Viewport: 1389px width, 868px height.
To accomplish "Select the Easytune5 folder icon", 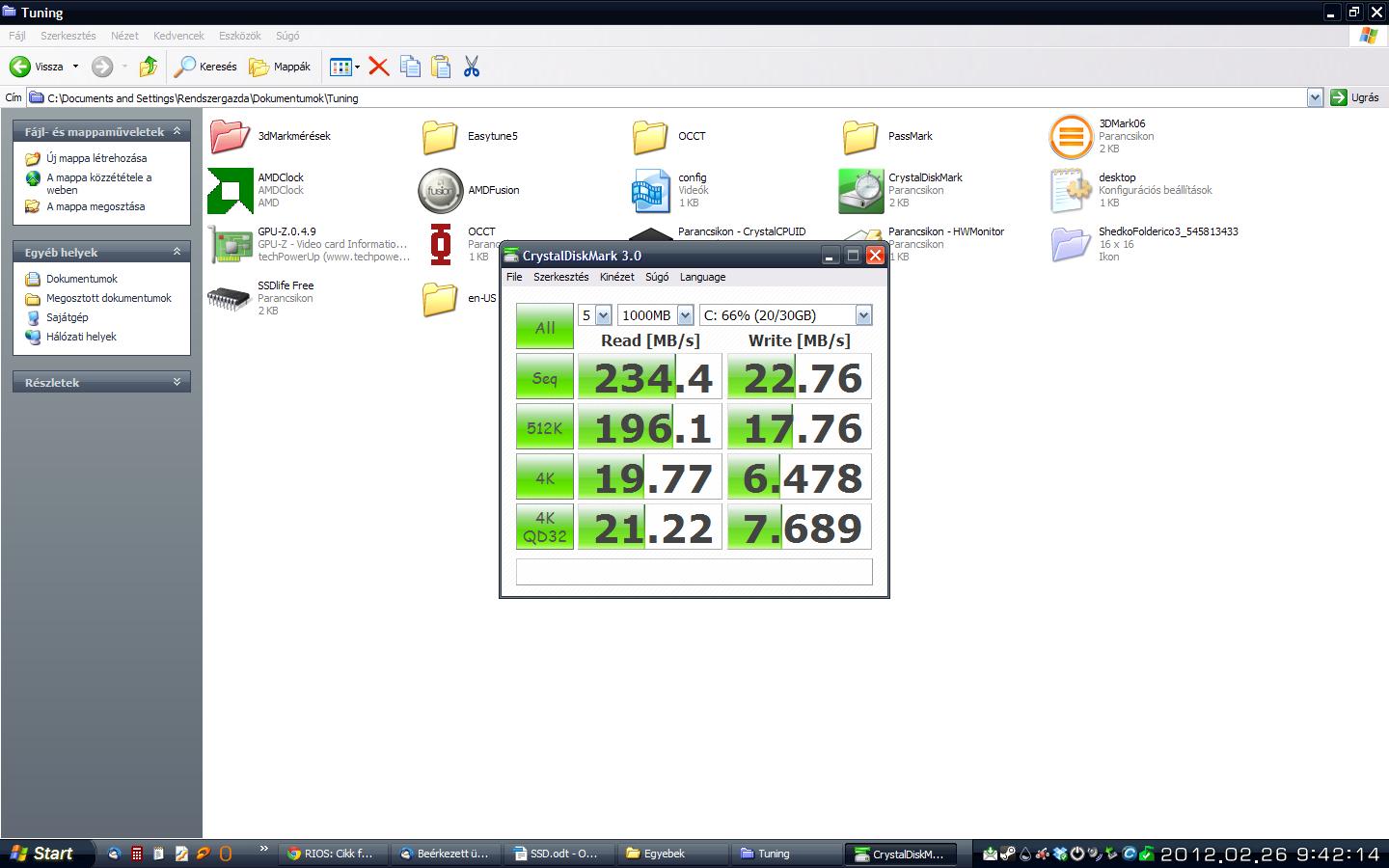I will [440, 136].
